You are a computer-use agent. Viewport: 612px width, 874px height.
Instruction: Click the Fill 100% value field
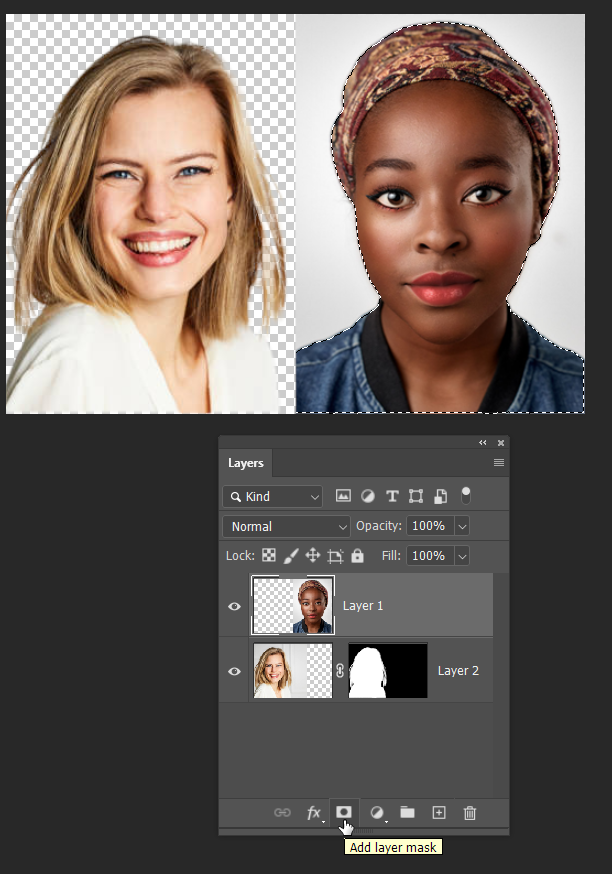coord(430,556)
